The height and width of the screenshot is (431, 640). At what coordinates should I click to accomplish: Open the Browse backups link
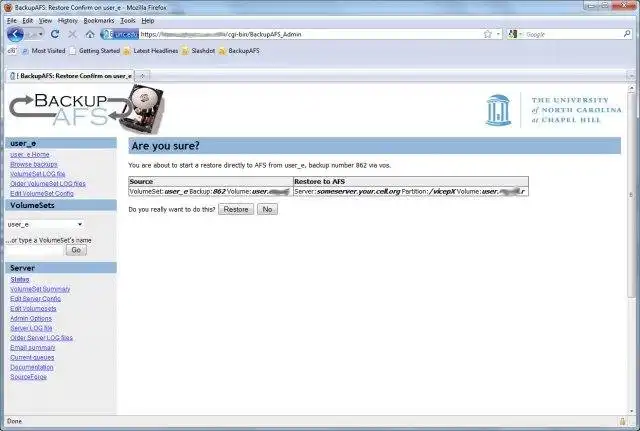click(x=34, y=164)
